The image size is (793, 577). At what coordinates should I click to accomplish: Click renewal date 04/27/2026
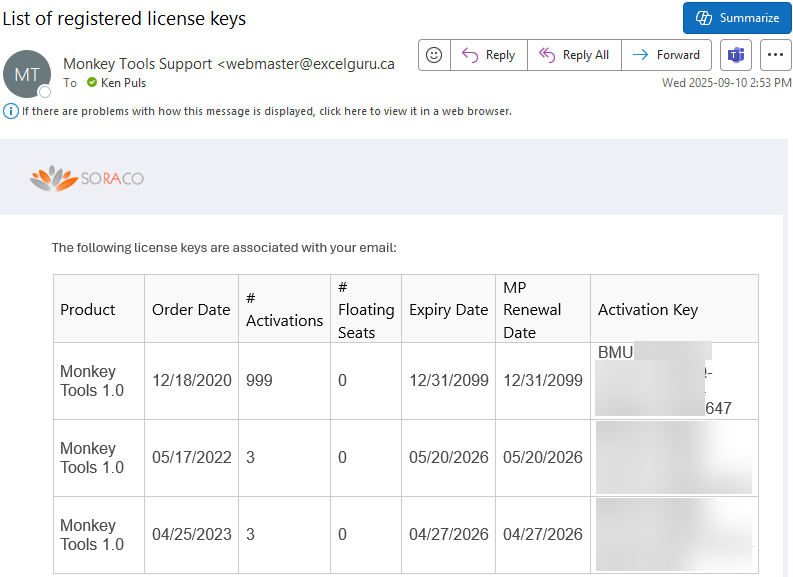[x=543, y=534]
